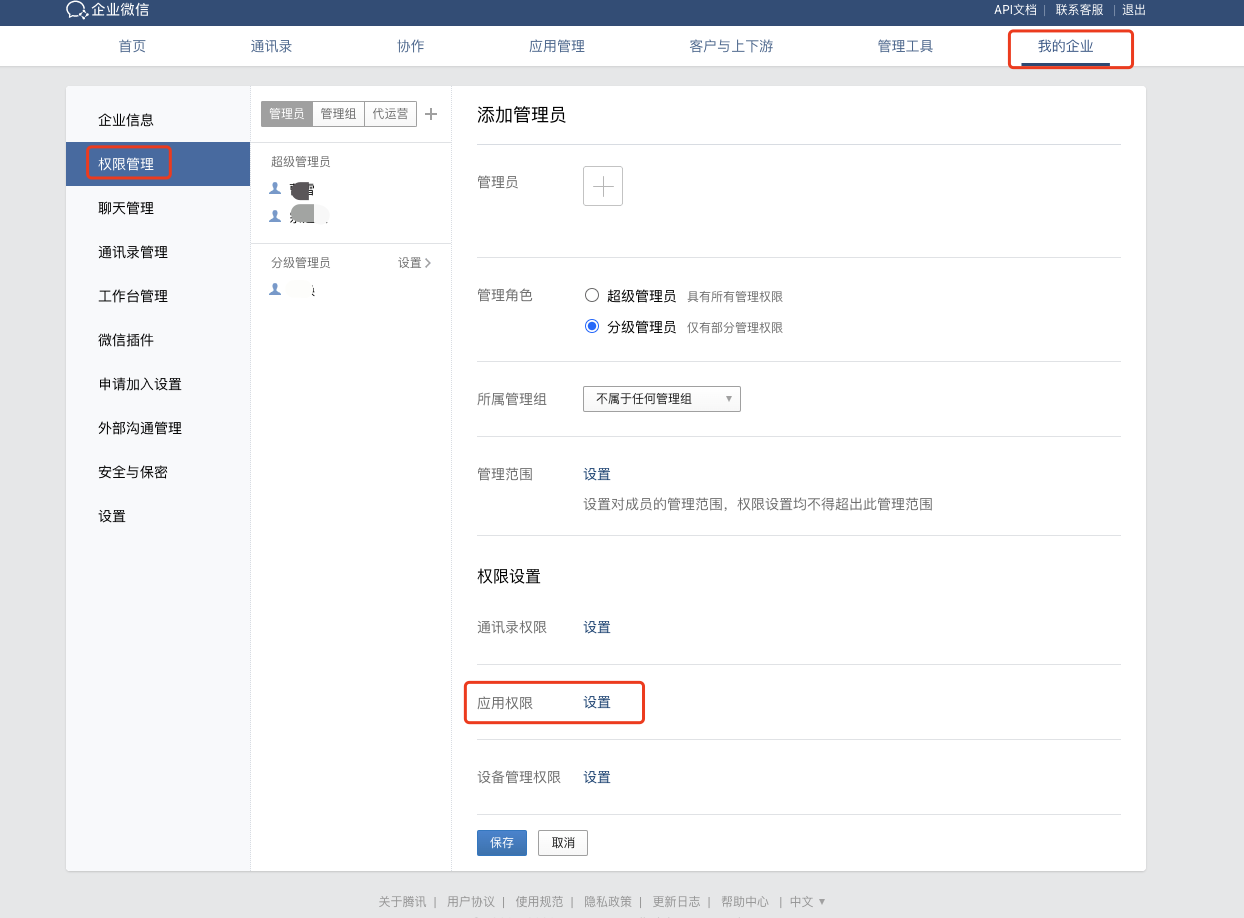Click 设置 link for 应用权限

[597, 702]
